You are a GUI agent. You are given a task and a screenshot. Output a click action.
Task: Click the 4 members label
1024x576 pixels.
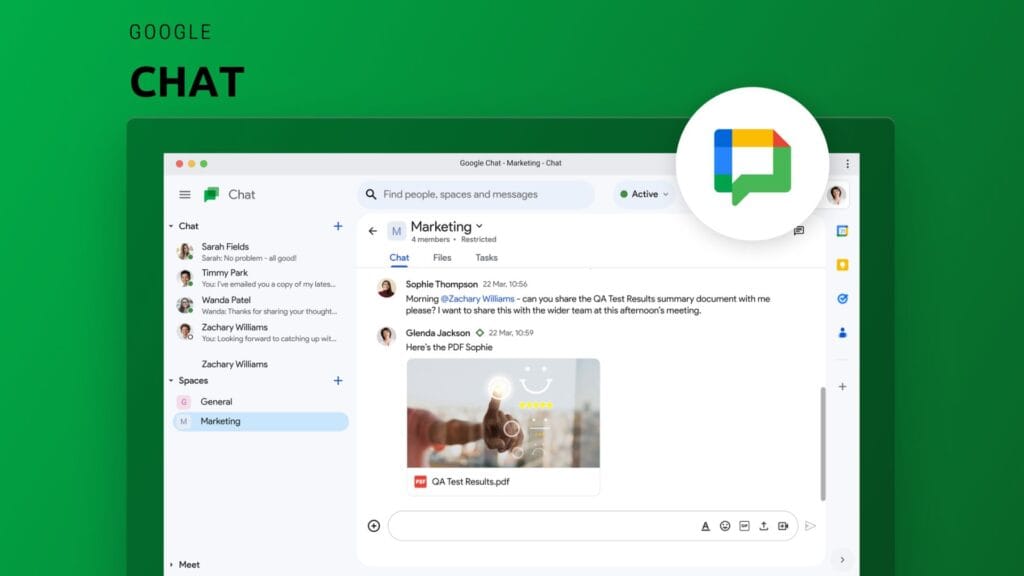pyautogui.click(x=430, y=240)
